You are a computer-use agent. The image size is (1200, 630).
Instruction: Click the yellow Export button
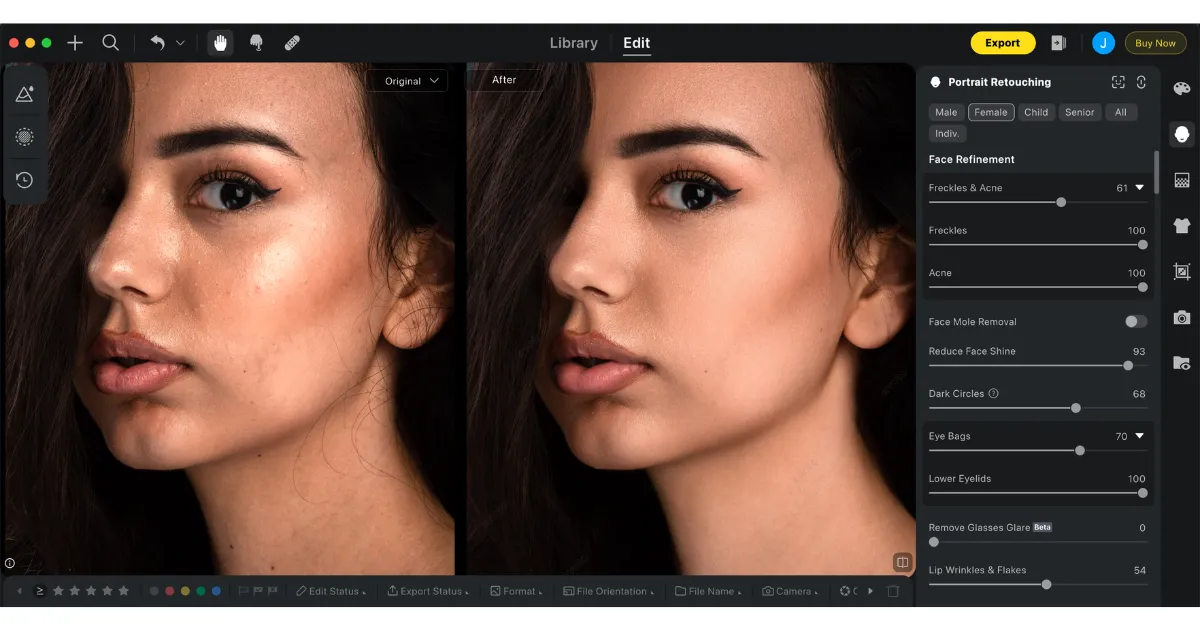pyautogui.click(x=1003, y=43)
